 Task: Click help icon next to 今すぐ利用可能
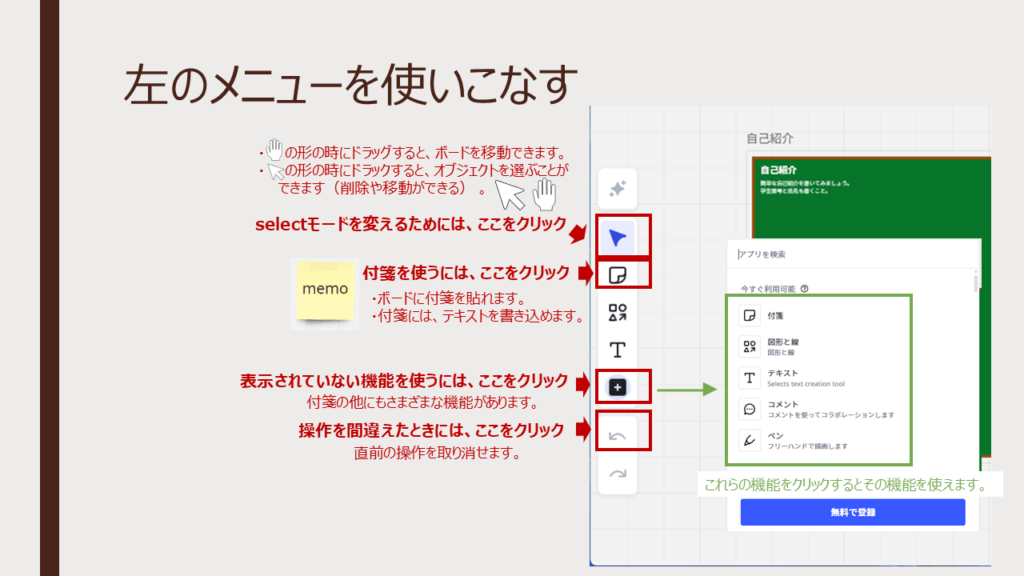(x=805, y=289)
